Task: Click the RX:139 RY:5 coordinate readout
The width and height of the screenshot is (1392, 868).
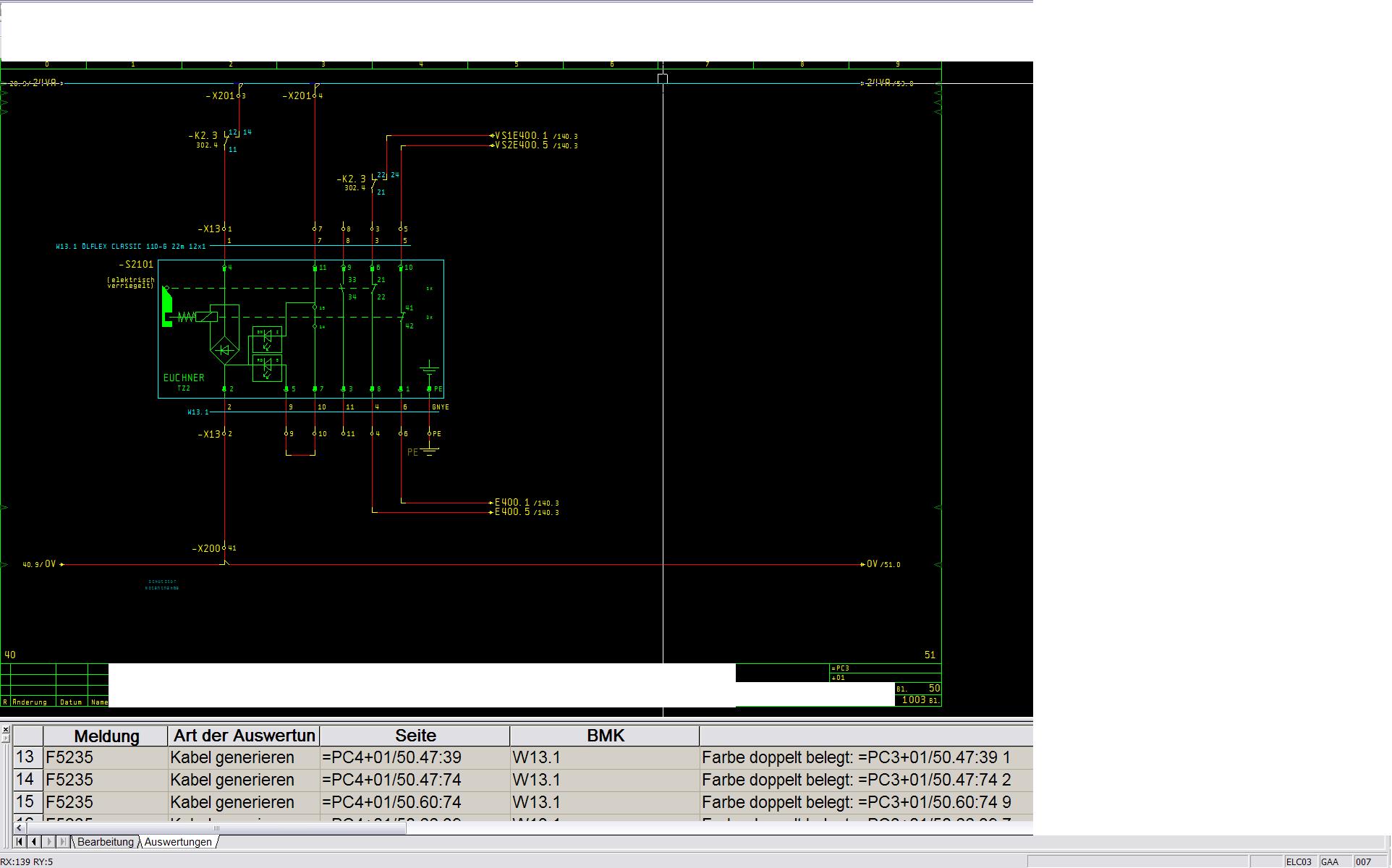Action: 27,861
